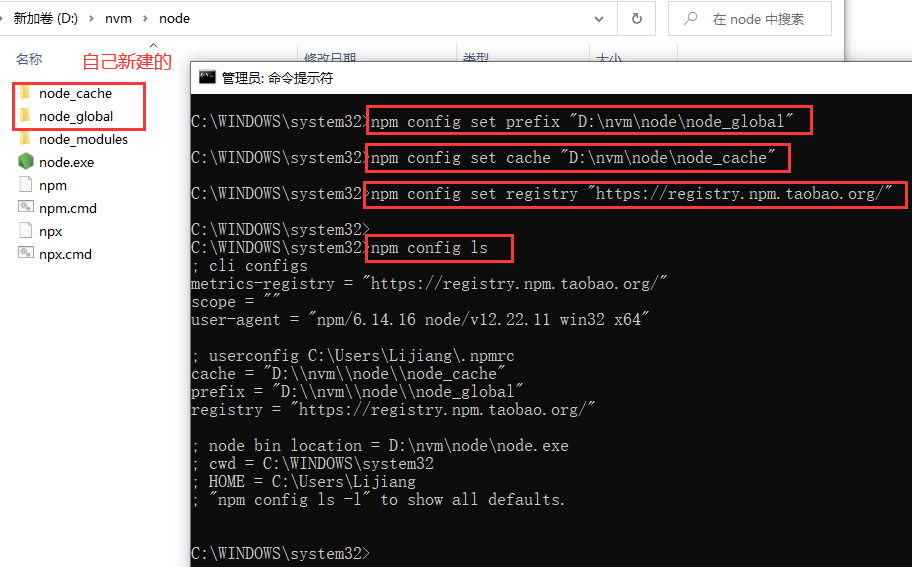Viewport: 912px width, 567px height.
Task: Focus the 在 node 中搜索 search box
Action: (x=750, y=19)
